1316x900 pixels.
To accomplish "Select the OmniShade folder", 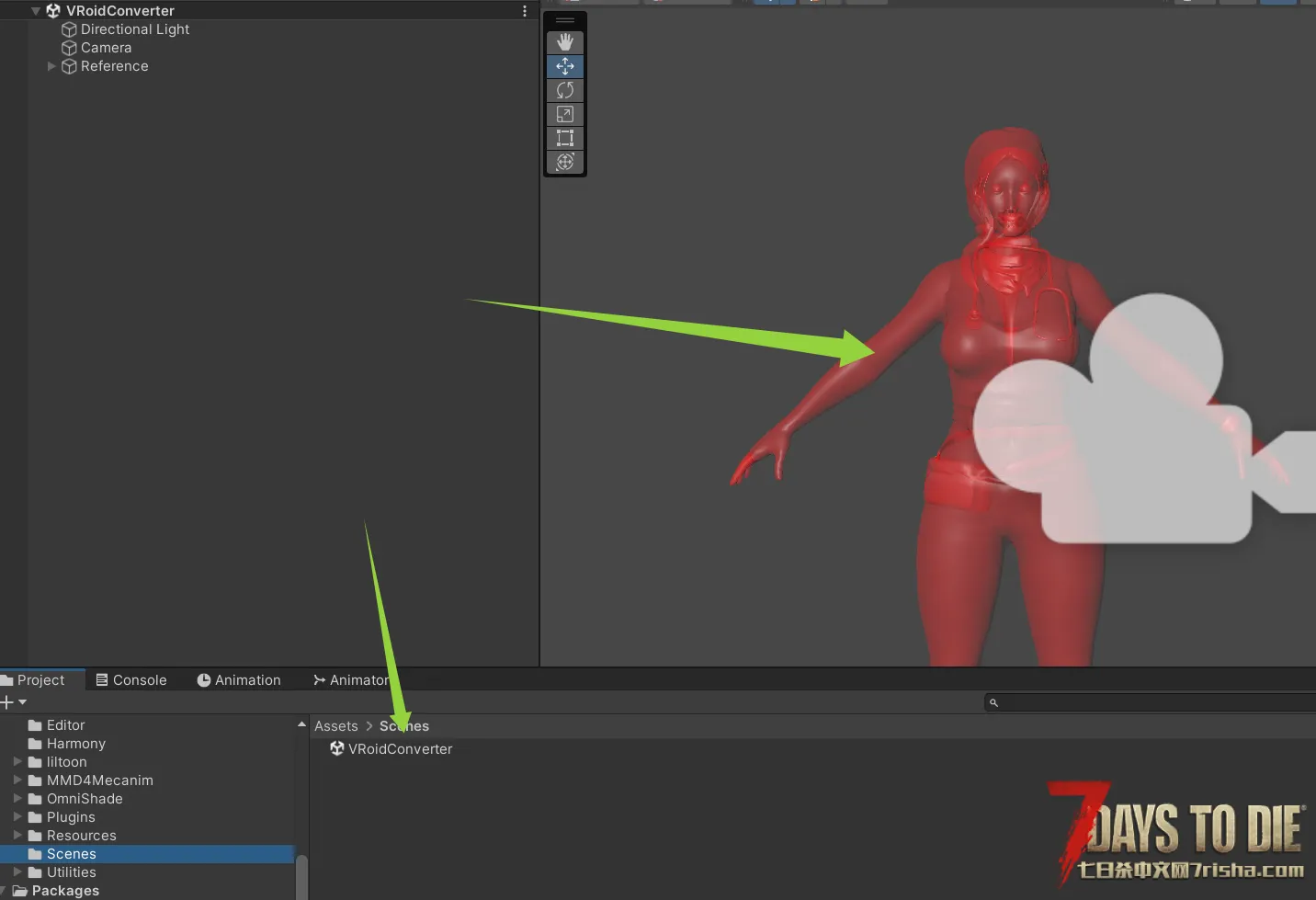I will coord(85,799).
